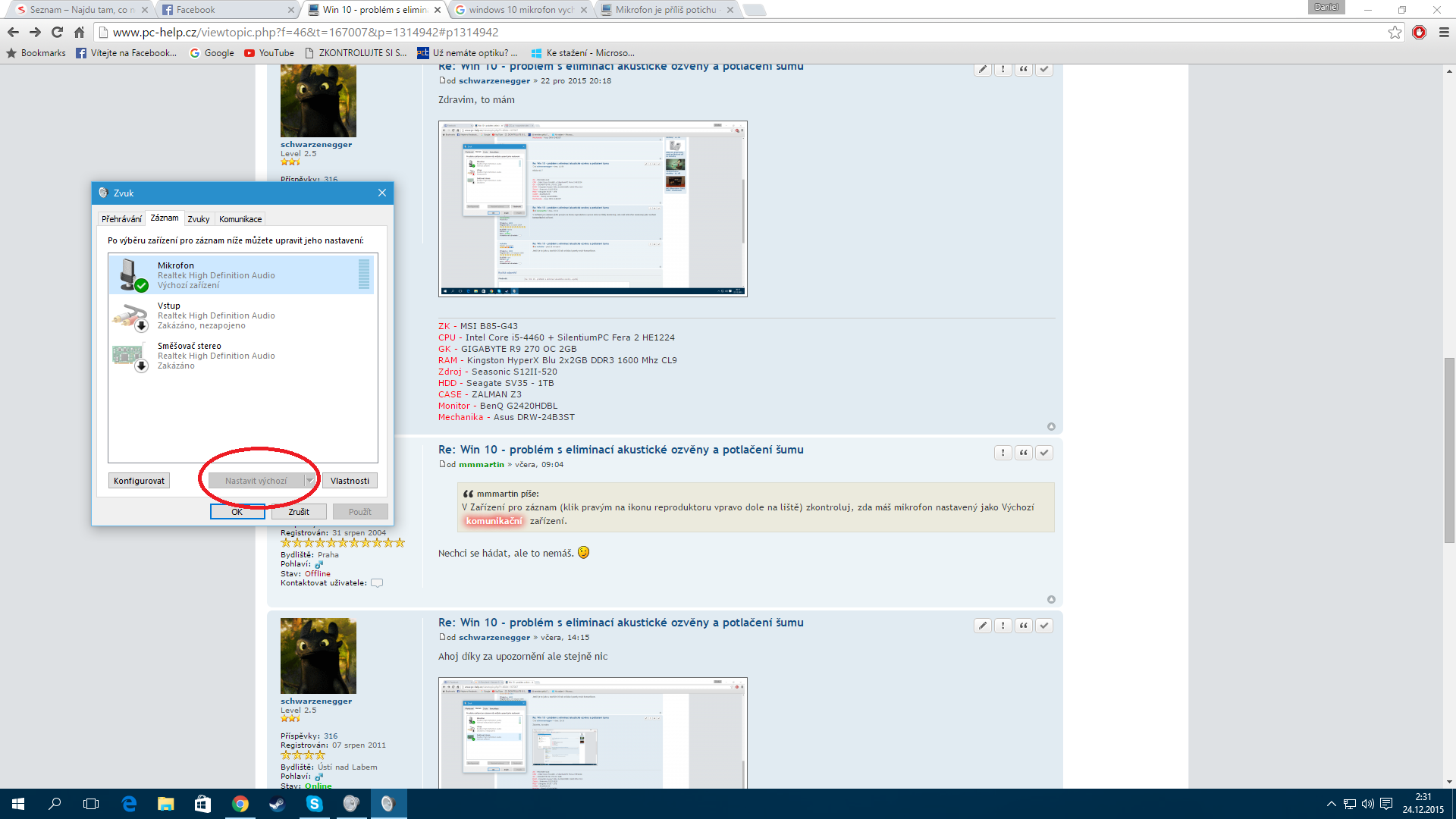
Task: Click the Vlastnosti button
Action: 350,481
